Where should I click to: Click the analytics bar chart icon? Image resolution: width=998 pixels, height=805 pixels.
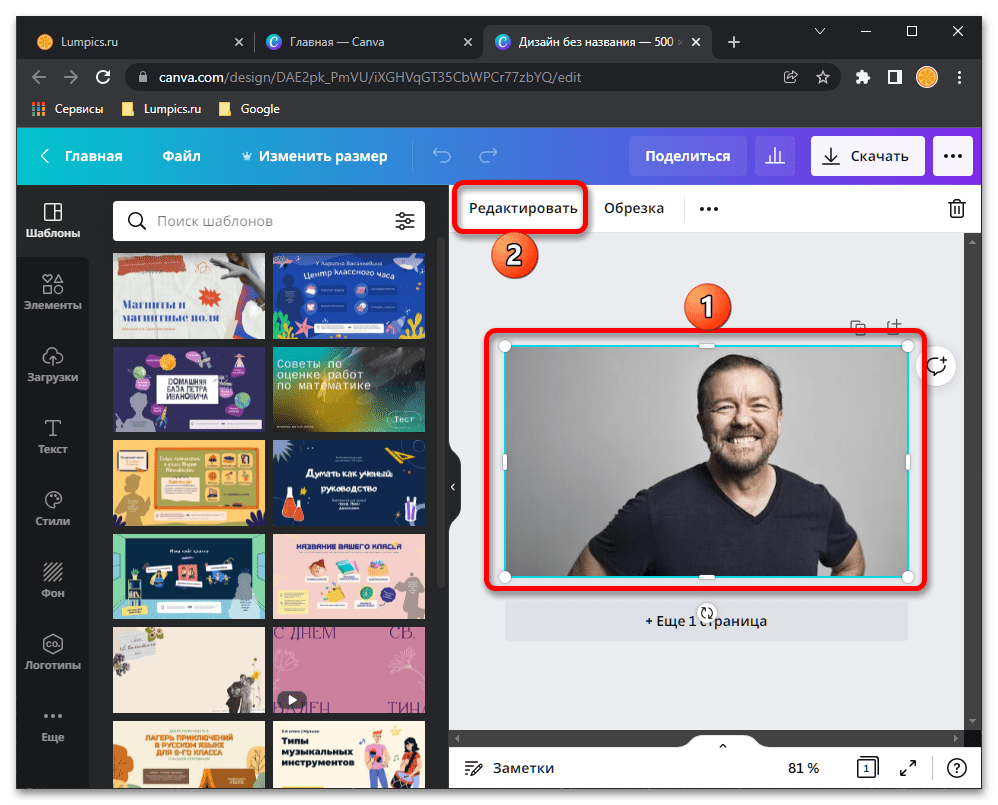point(774,156)
